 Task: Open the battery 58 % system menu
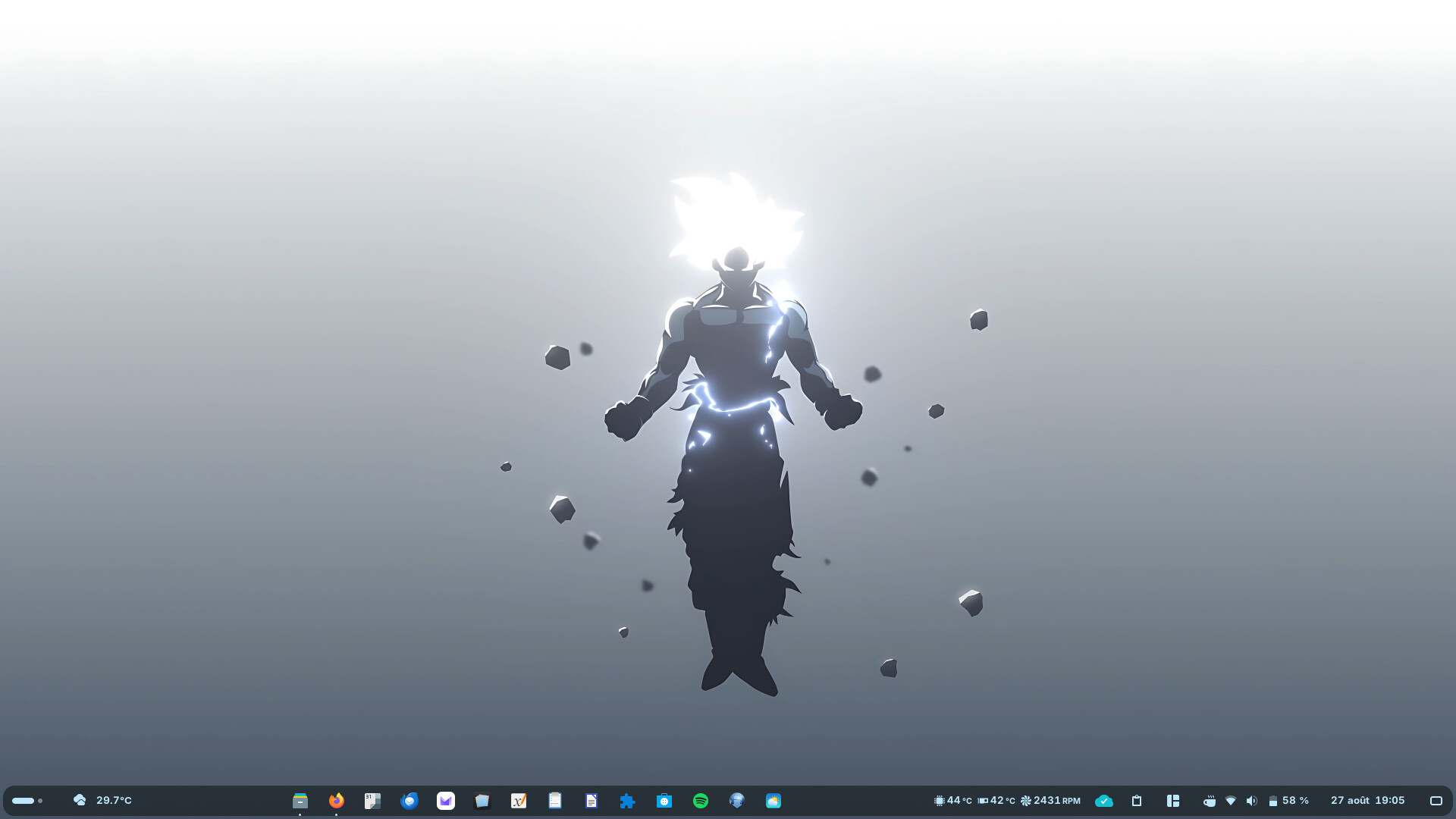point(1289,801)
